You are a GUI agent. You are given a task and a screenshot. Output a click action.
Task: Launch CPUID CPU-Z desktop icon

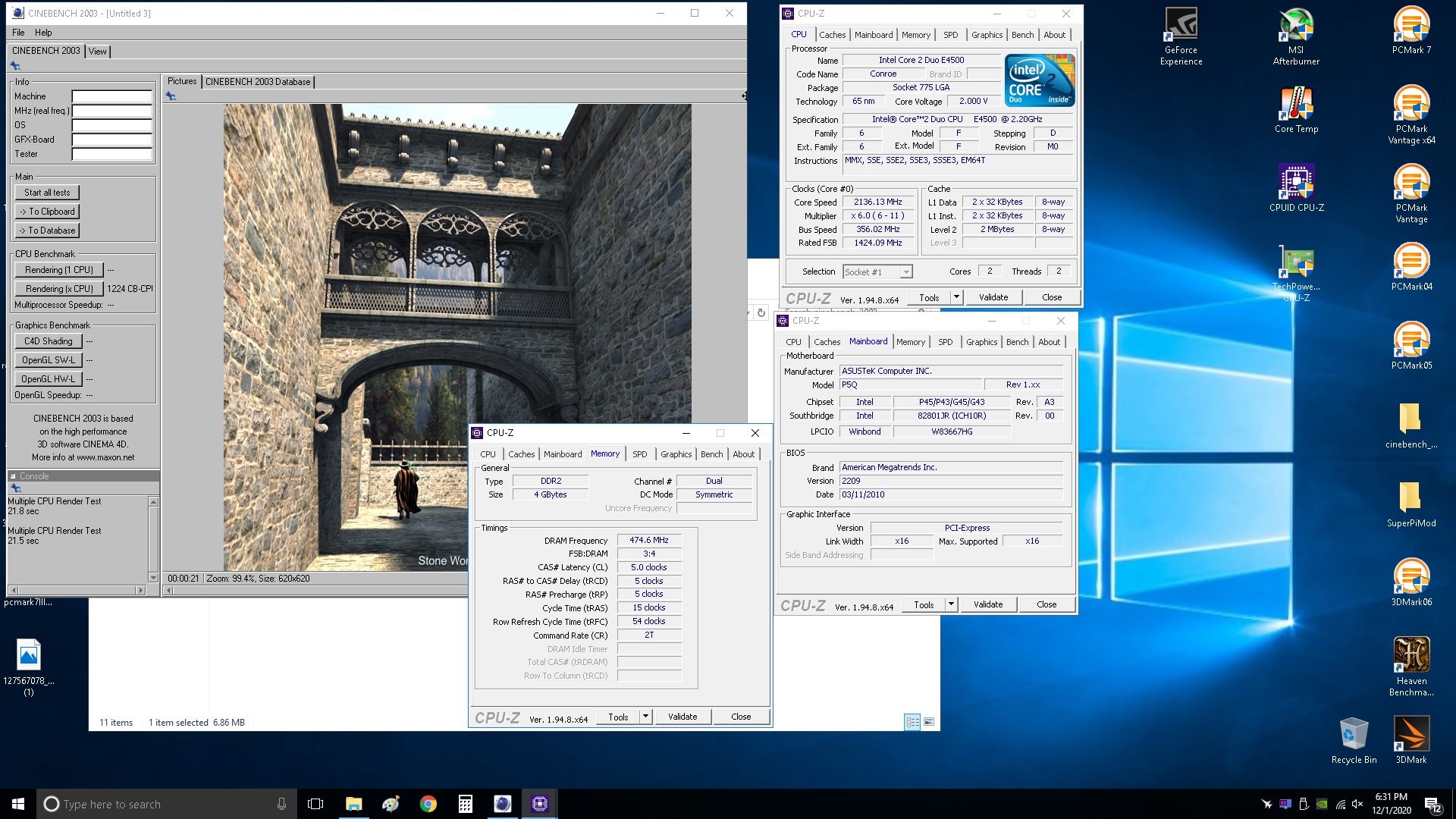[1296, 188]
